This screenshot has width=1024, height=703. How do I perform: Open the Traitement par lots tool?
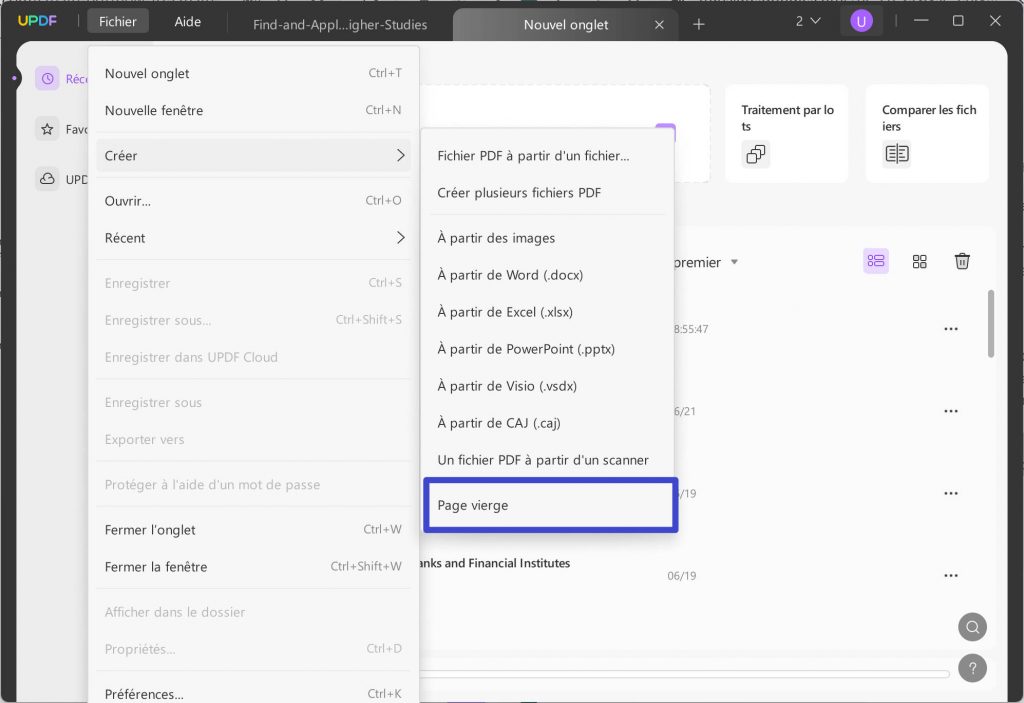[x=786, y=132]
